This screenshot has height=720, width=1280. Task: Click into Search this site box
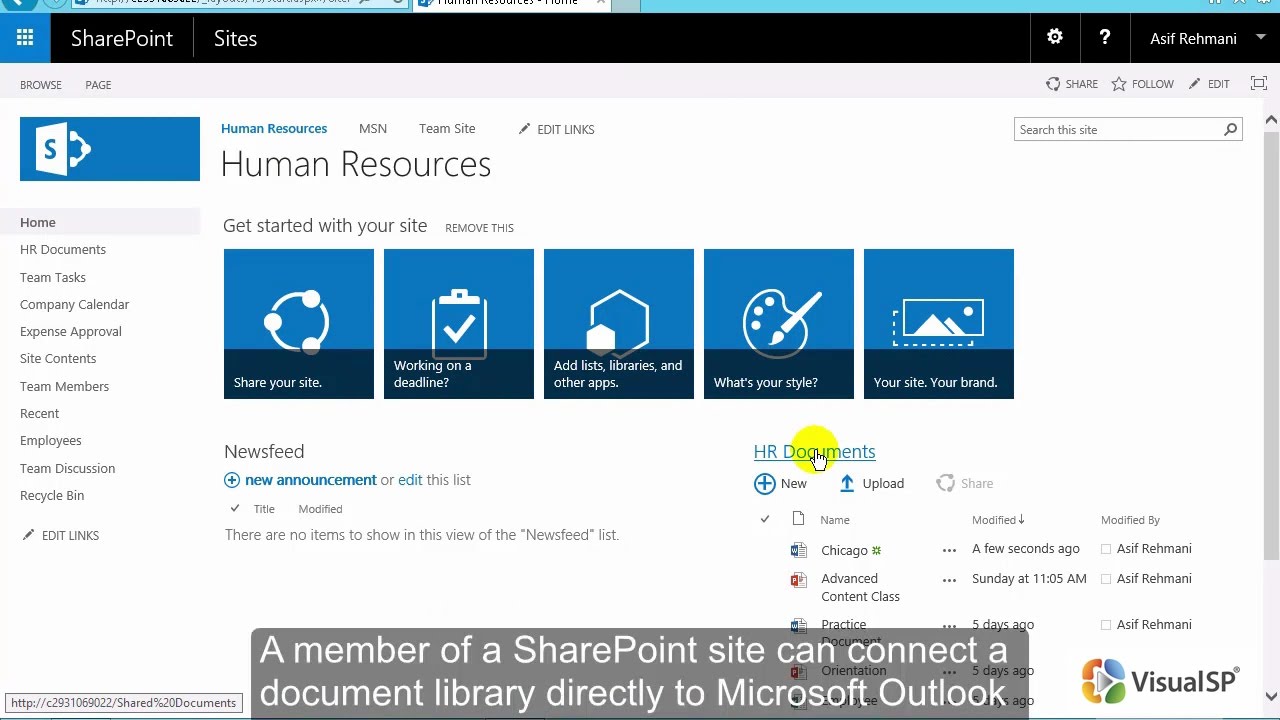(x=1118, y=129)
